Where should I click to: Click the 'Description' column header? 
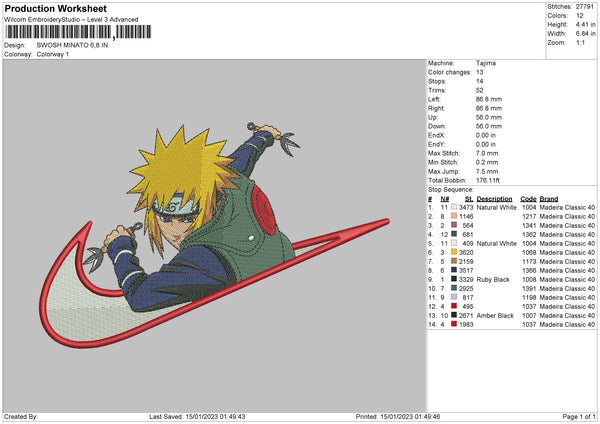(x=494, y=199)
